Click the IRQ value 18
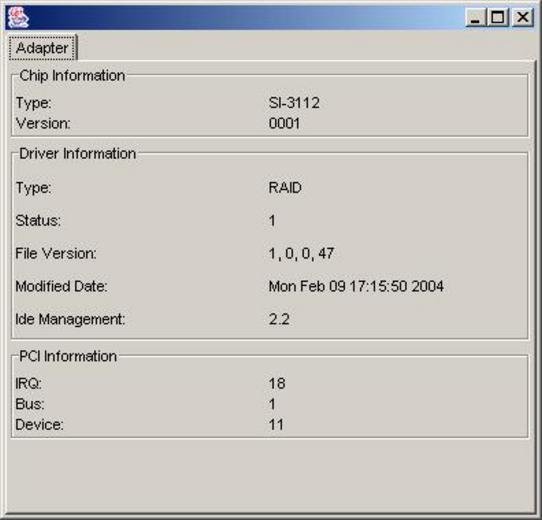Screen dimensions: 542x520 point(277,383)
